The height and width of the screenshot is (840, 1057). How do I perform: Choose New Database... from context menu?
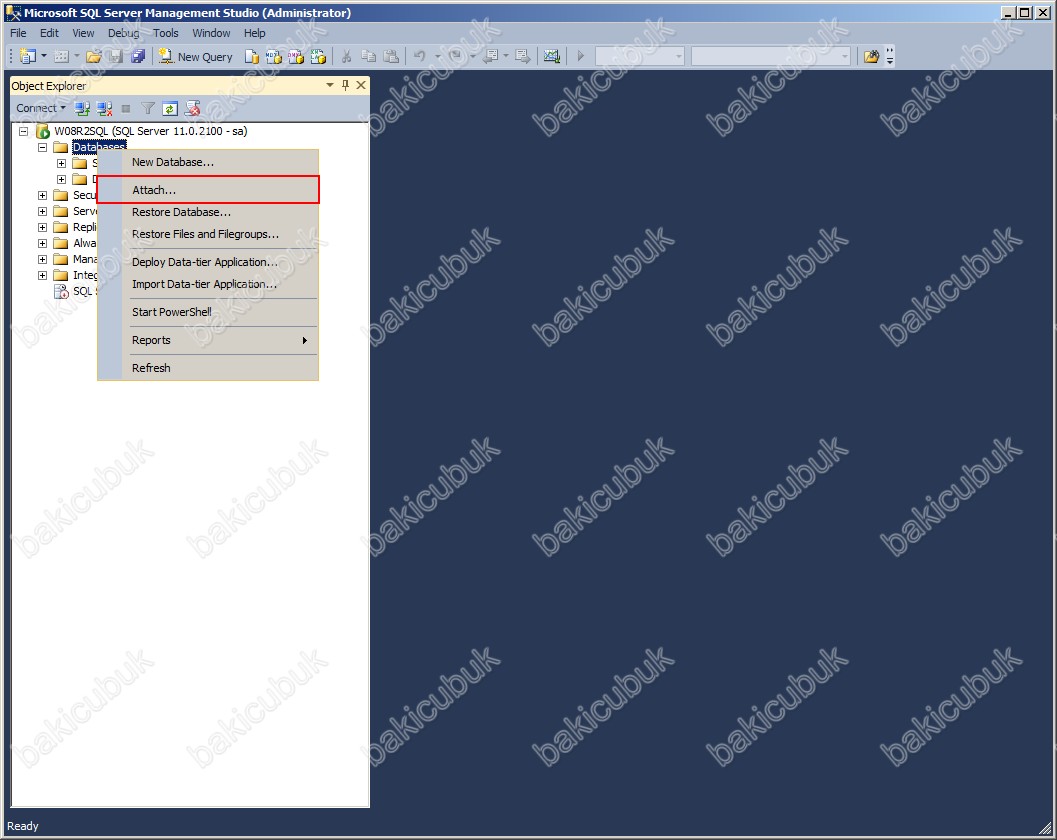[208, 162]
